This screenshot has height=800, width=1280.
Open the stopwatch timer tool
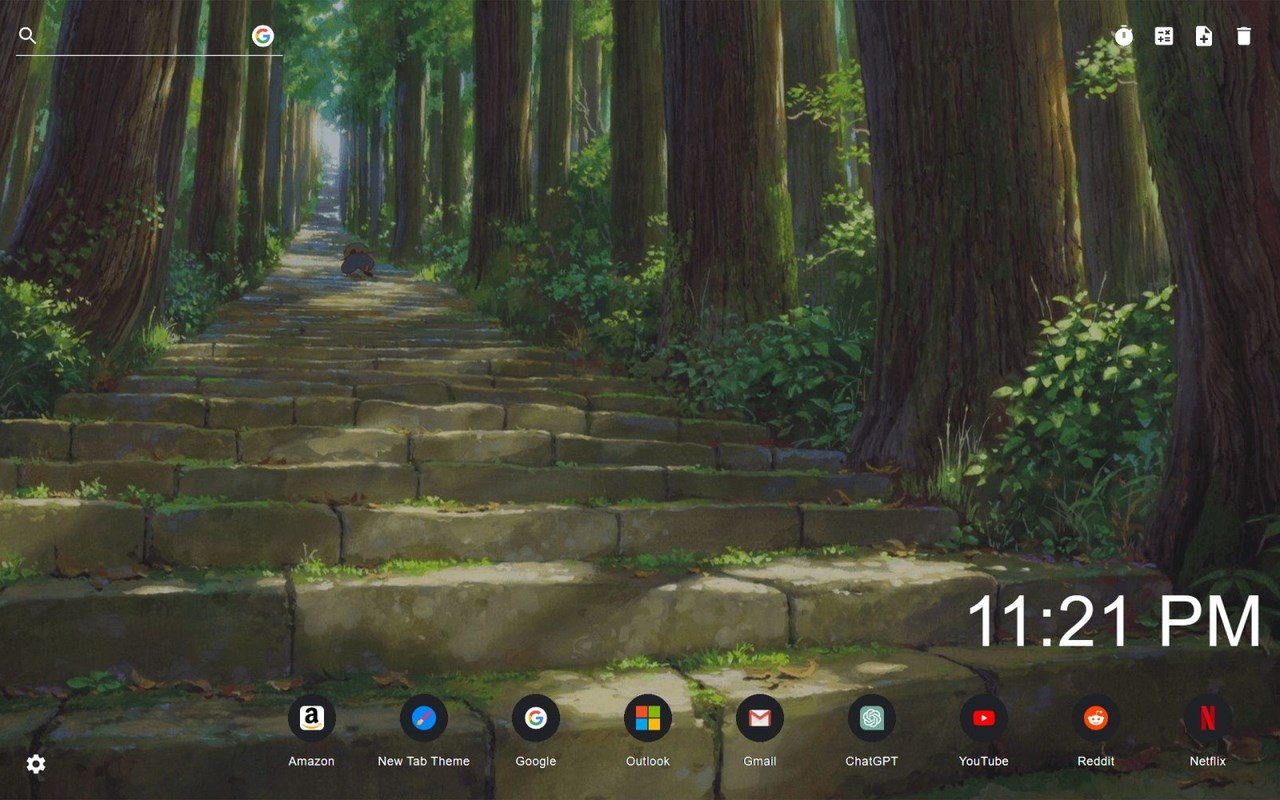pyautogui.click(x=1124, y=36)
